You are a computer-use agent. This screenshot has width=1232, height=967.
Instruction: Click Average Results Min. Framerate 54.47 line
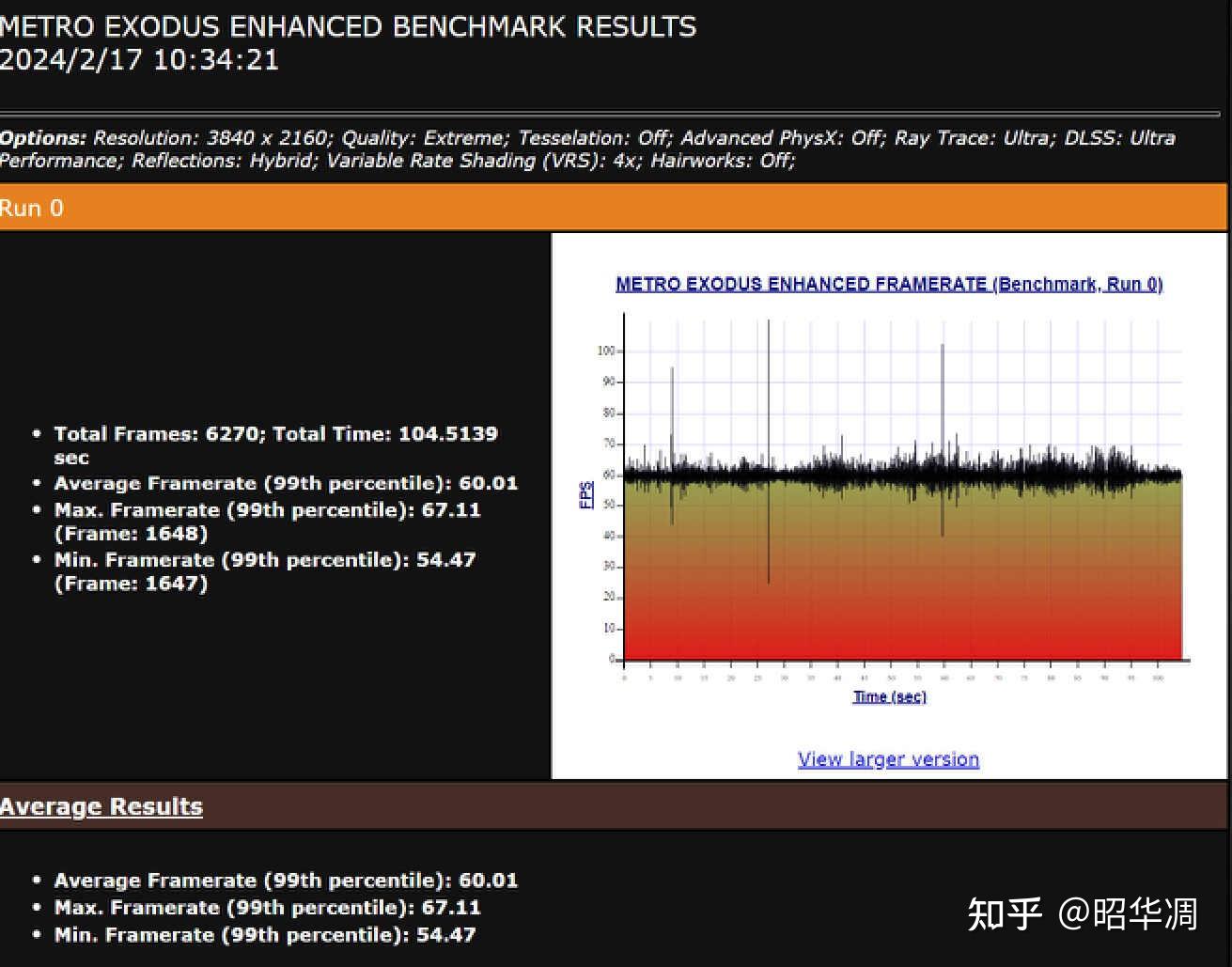(x=265, y=935)
